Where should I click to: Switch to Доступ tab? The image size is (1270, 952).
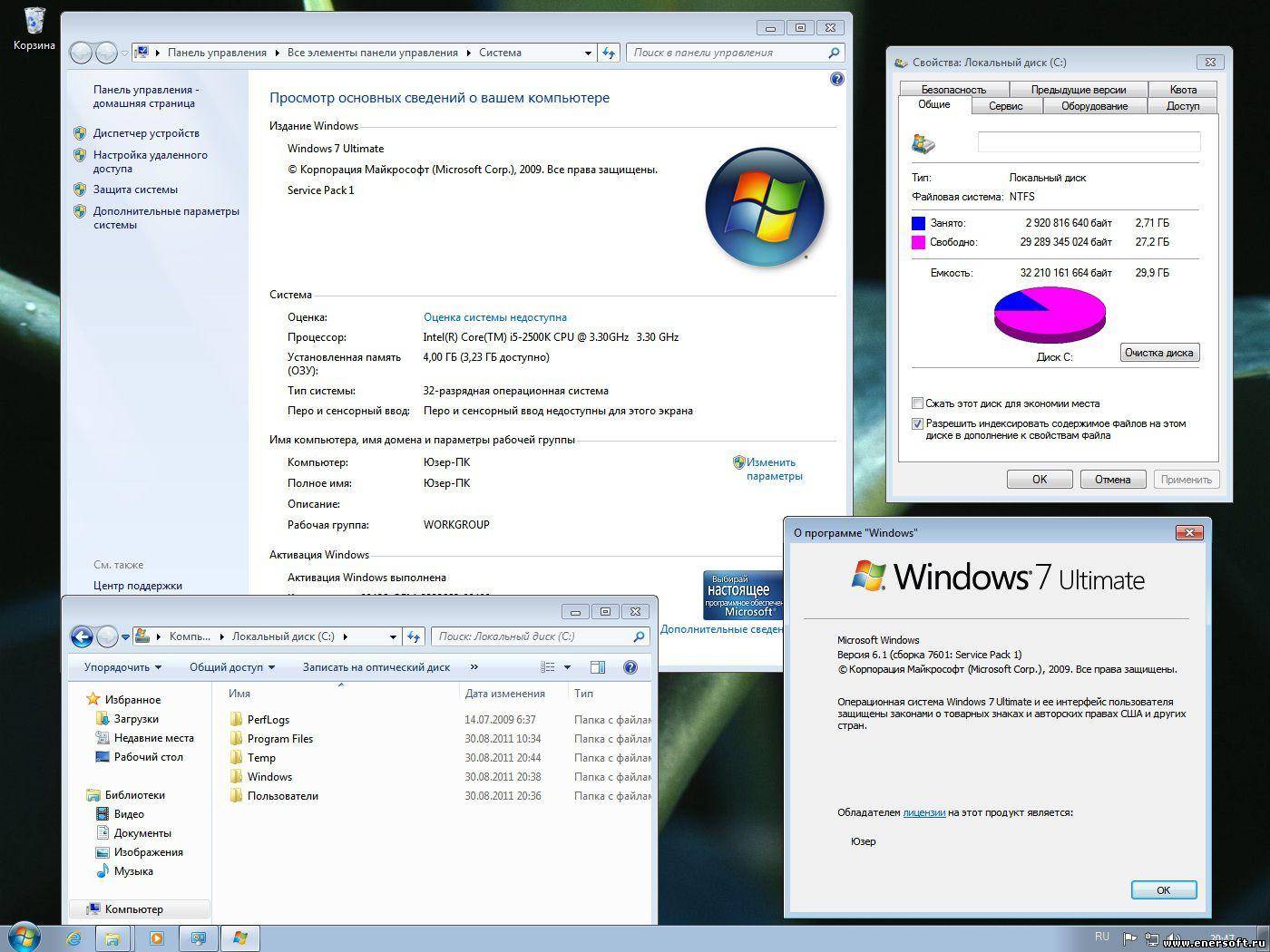point(1183,106)
